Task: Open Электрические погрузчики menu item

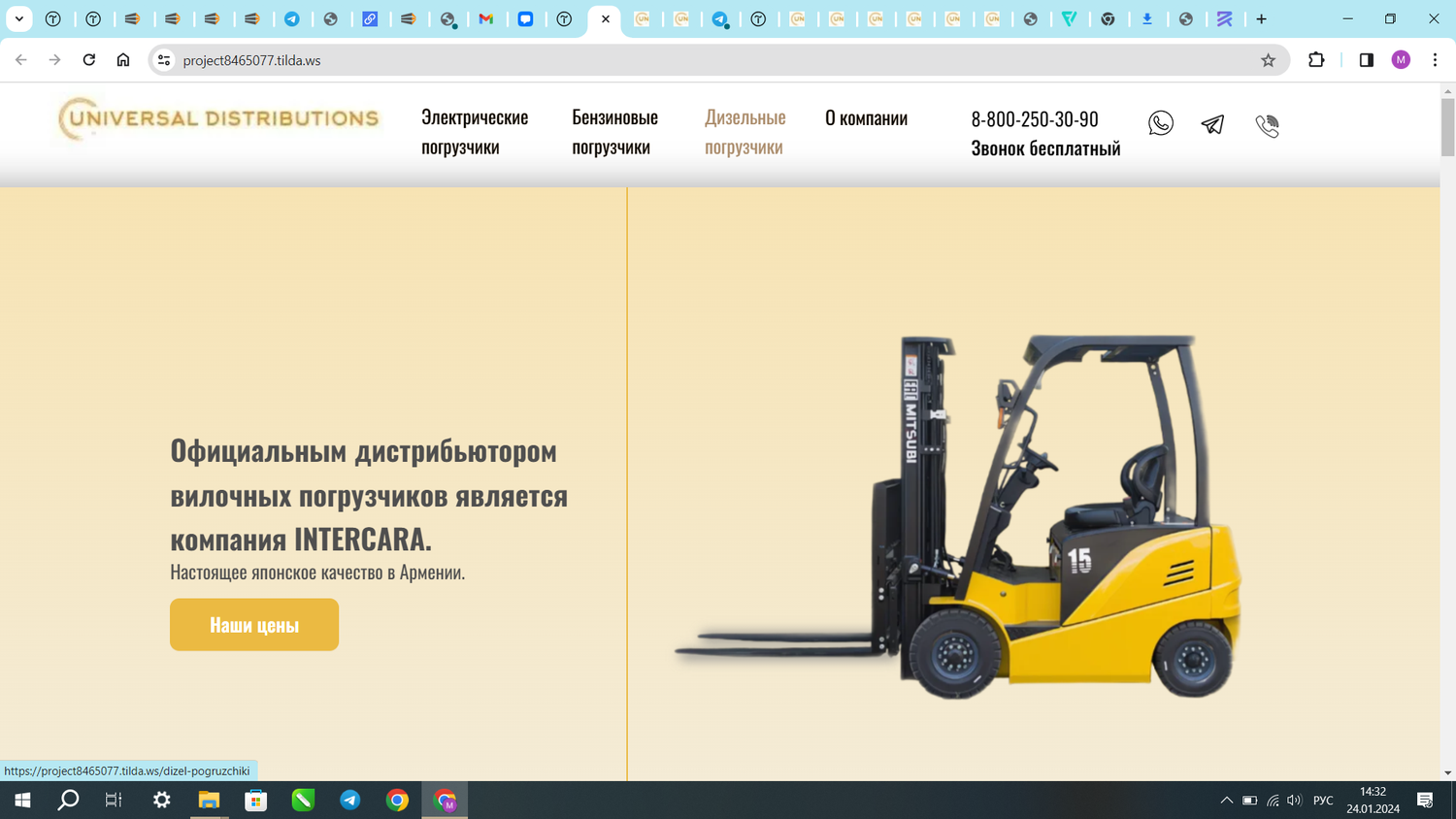Action: [x=475, y=132]
